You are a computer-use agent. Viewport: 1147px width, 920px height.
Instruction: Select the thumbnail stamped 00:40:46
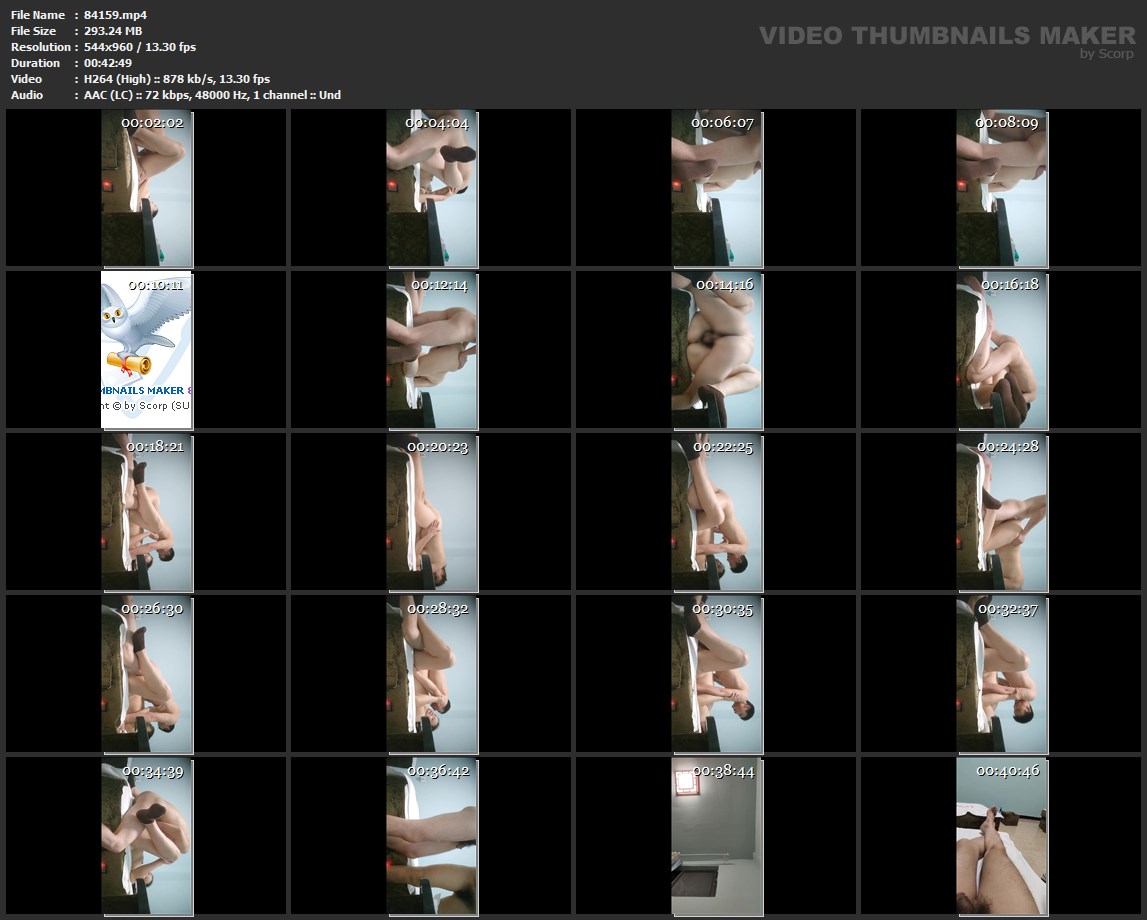[x=1002, y=837]
